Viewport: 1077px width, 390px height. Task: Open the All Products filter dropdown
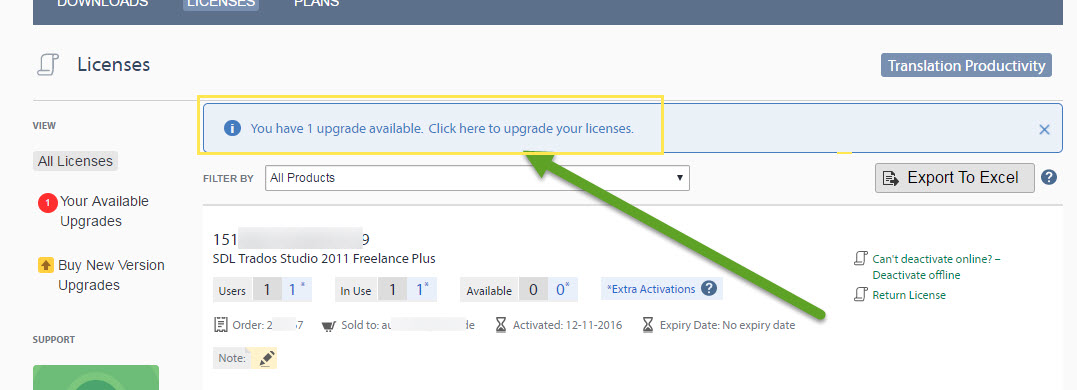[x=477, y=178]
